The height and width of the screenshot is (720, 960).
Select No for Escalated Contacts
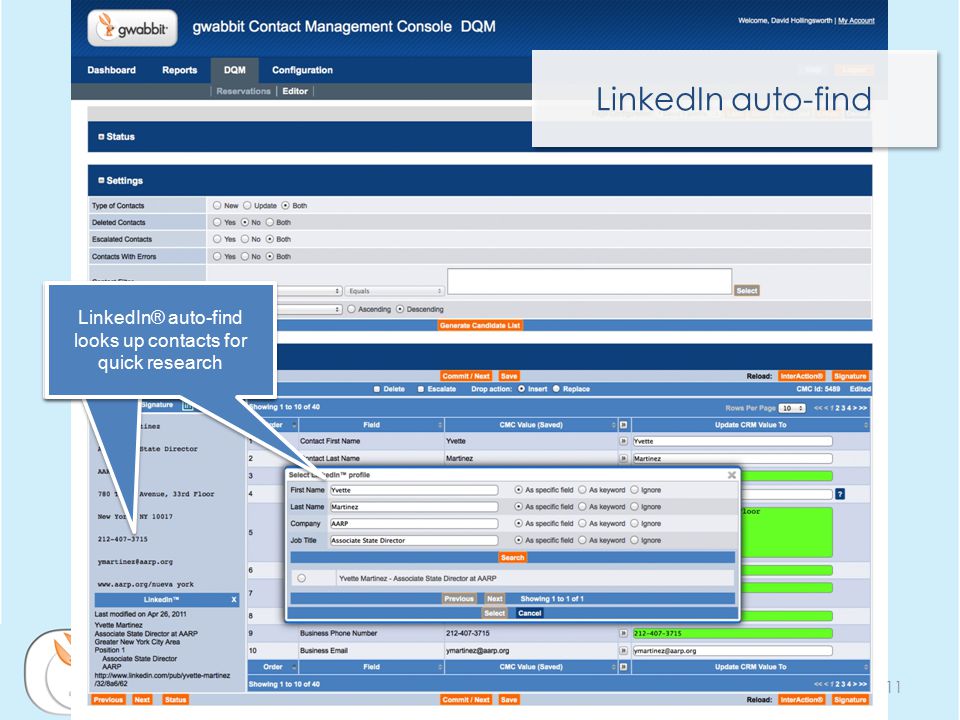tap(245, 239)
